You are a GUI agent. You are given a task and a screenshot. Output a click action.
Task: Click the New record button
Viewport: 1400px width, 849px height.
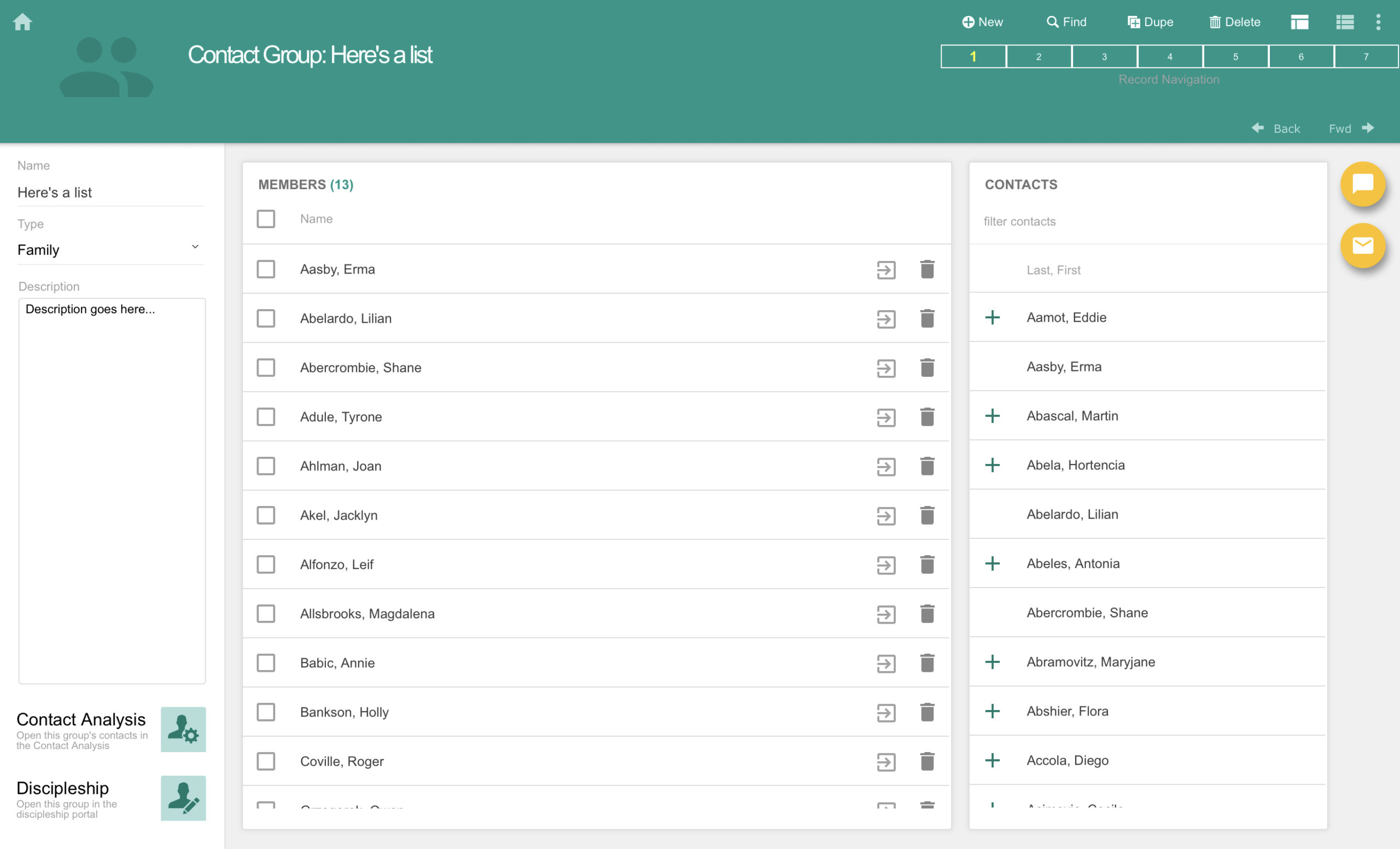[982, 22]
